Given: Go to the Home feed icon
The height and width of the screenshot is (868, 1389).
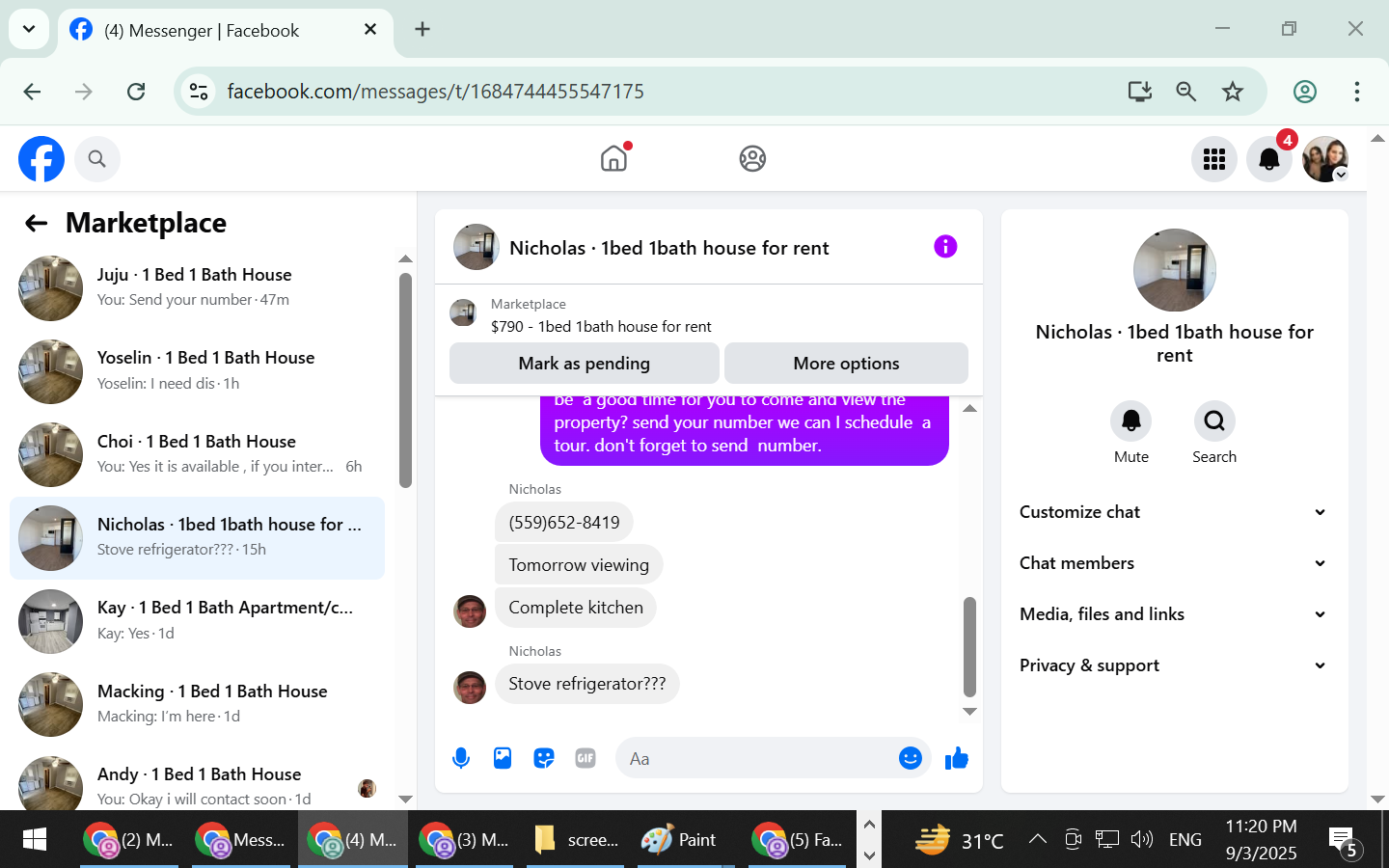Looking at the screenshot, I should [614, 158].
